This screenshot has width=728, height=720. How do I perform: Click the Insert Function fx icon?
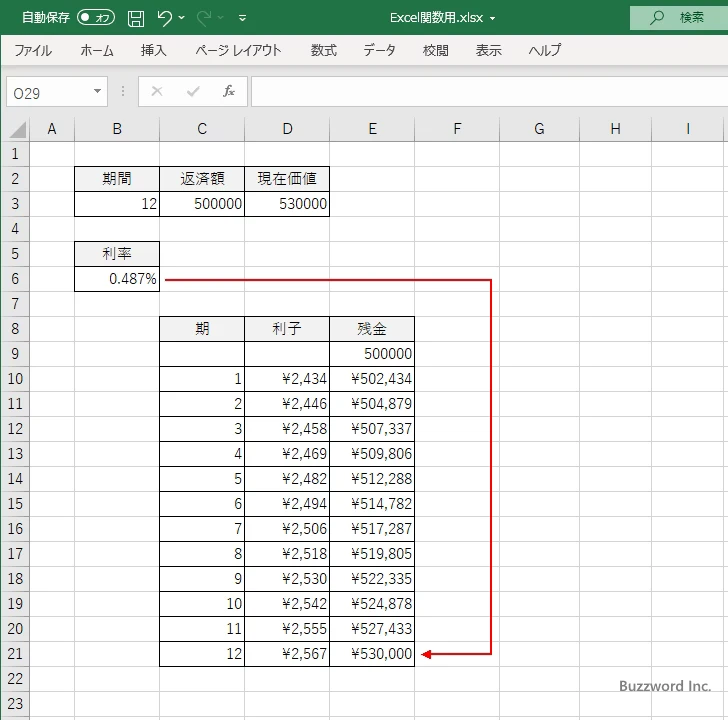point(229,91)
